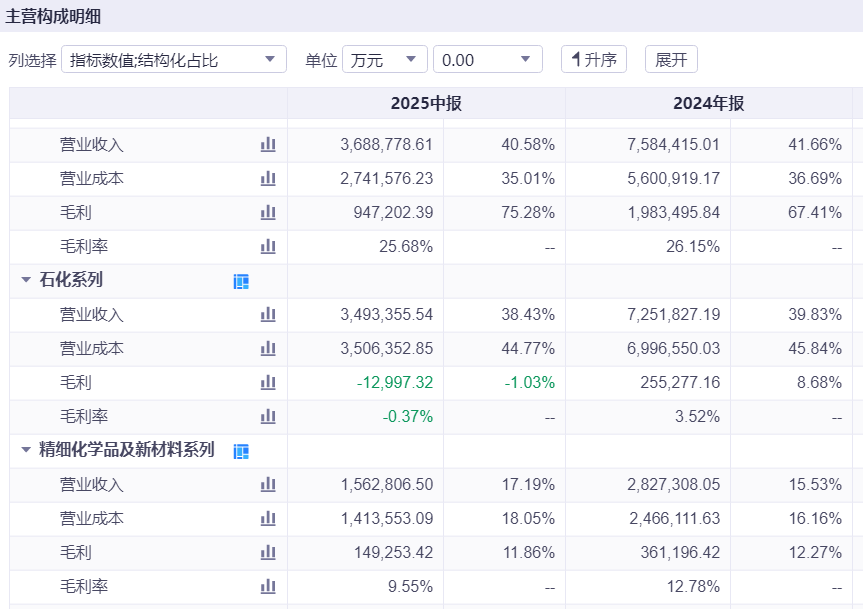Viewport: 863px width, 609px height.
Task: Open the 0.00 decimal format dropdown
Action: pos(488,59)
